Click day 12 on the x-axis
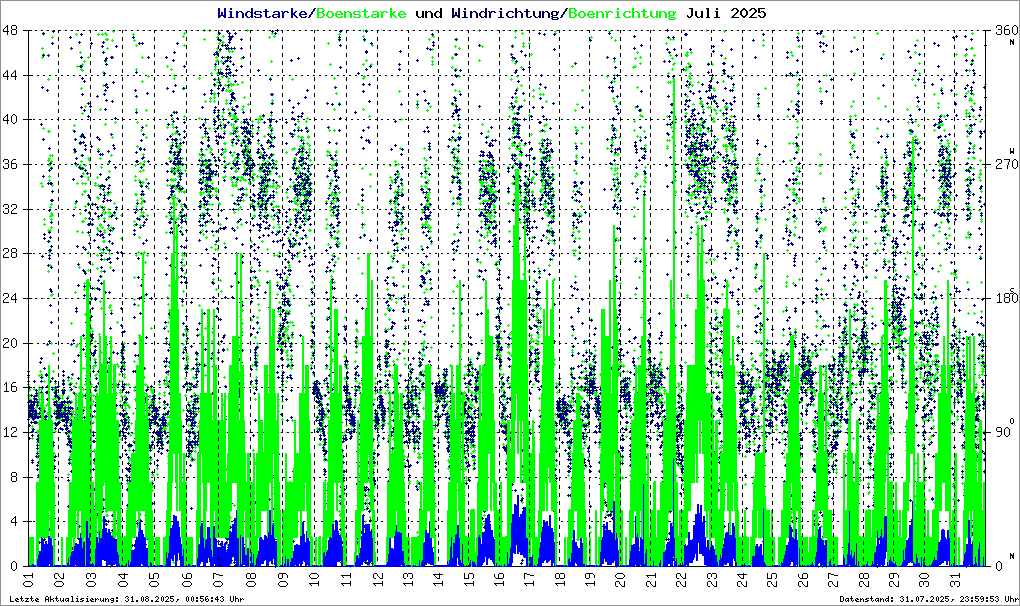The width and height of the screenshot is (1020, 606). click(379, 579)
